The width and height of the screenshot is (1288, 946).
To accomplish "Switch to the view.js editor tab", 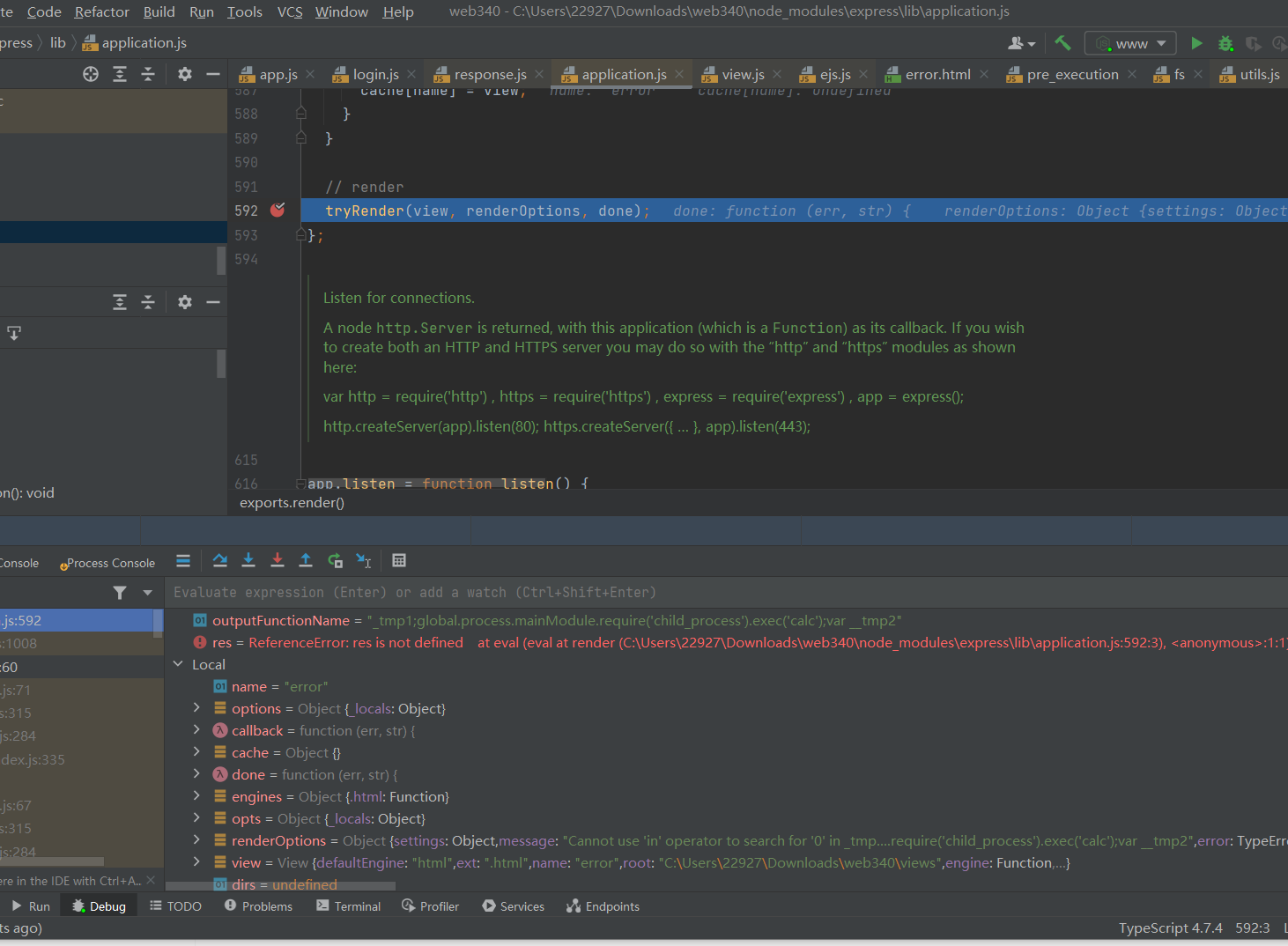I will pos(743,75).
